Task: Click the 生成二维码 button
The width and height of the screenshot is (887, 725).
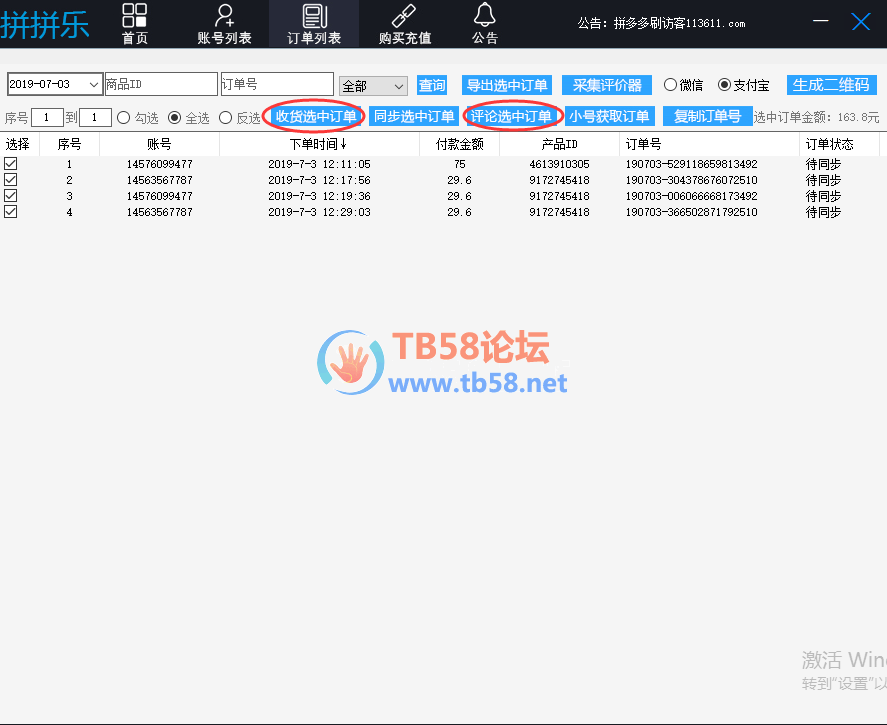Action: tap(832, 85)
